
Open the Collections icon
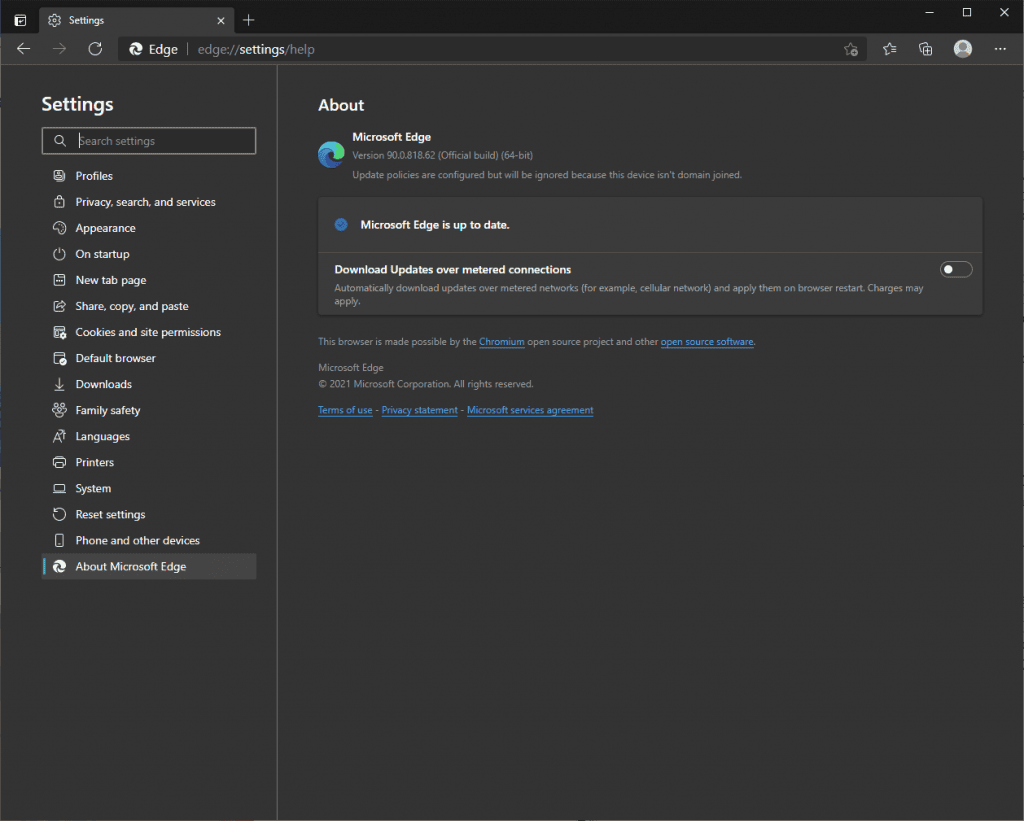point(925,49)
